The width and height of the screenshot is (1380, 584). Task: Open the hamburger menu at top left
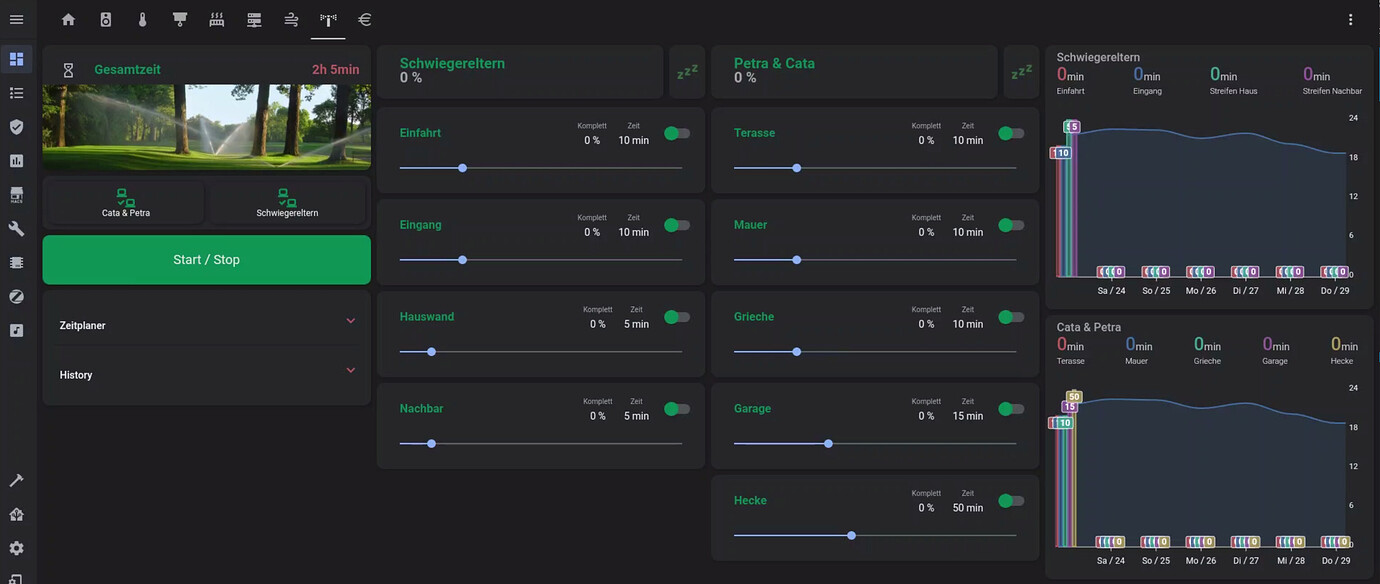tap(16, 18)
